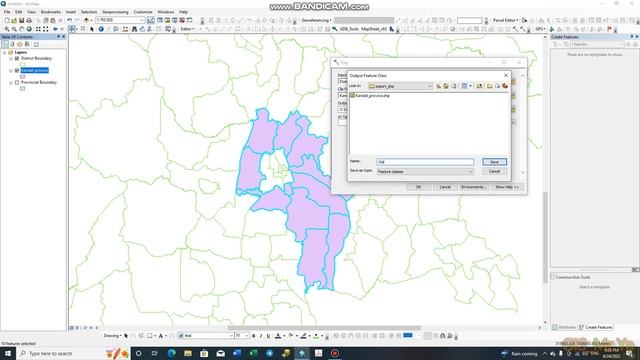Click the Add Data icon
640x360 pixels.
86,20
